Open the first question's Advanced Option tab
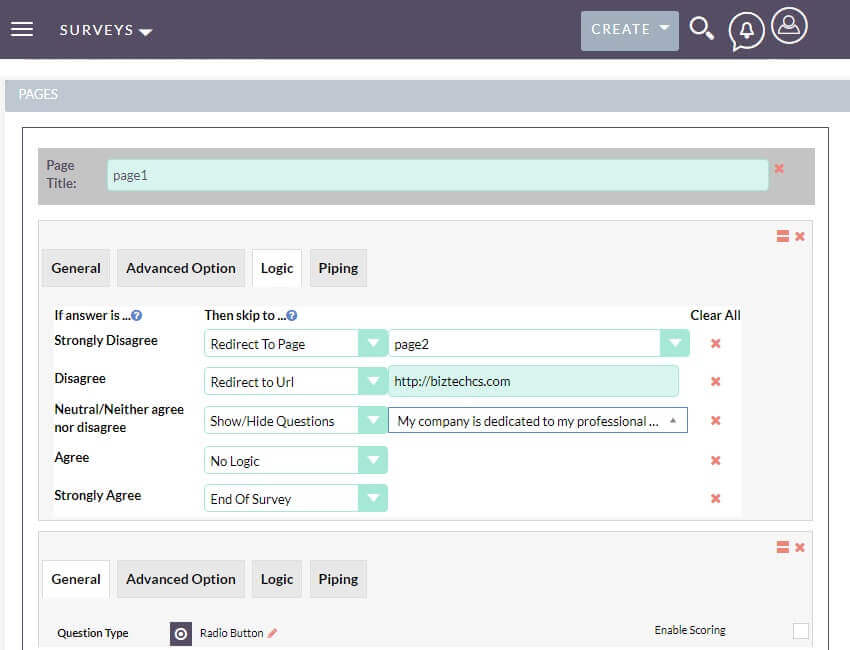This screenshot has height=650, width=850. tap(181, 268)
